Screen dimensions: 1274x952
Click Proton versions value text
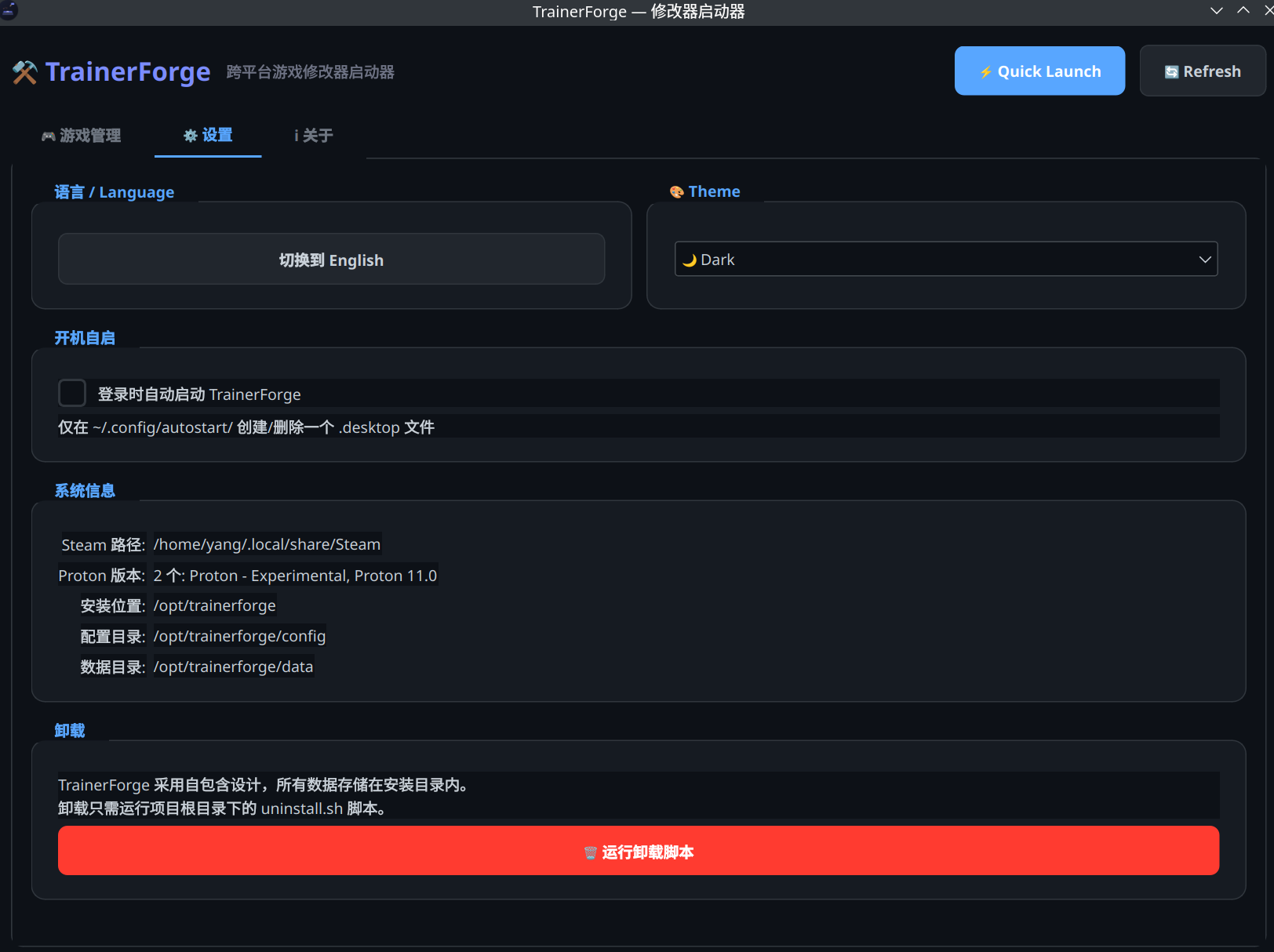[x=295, y=576]
